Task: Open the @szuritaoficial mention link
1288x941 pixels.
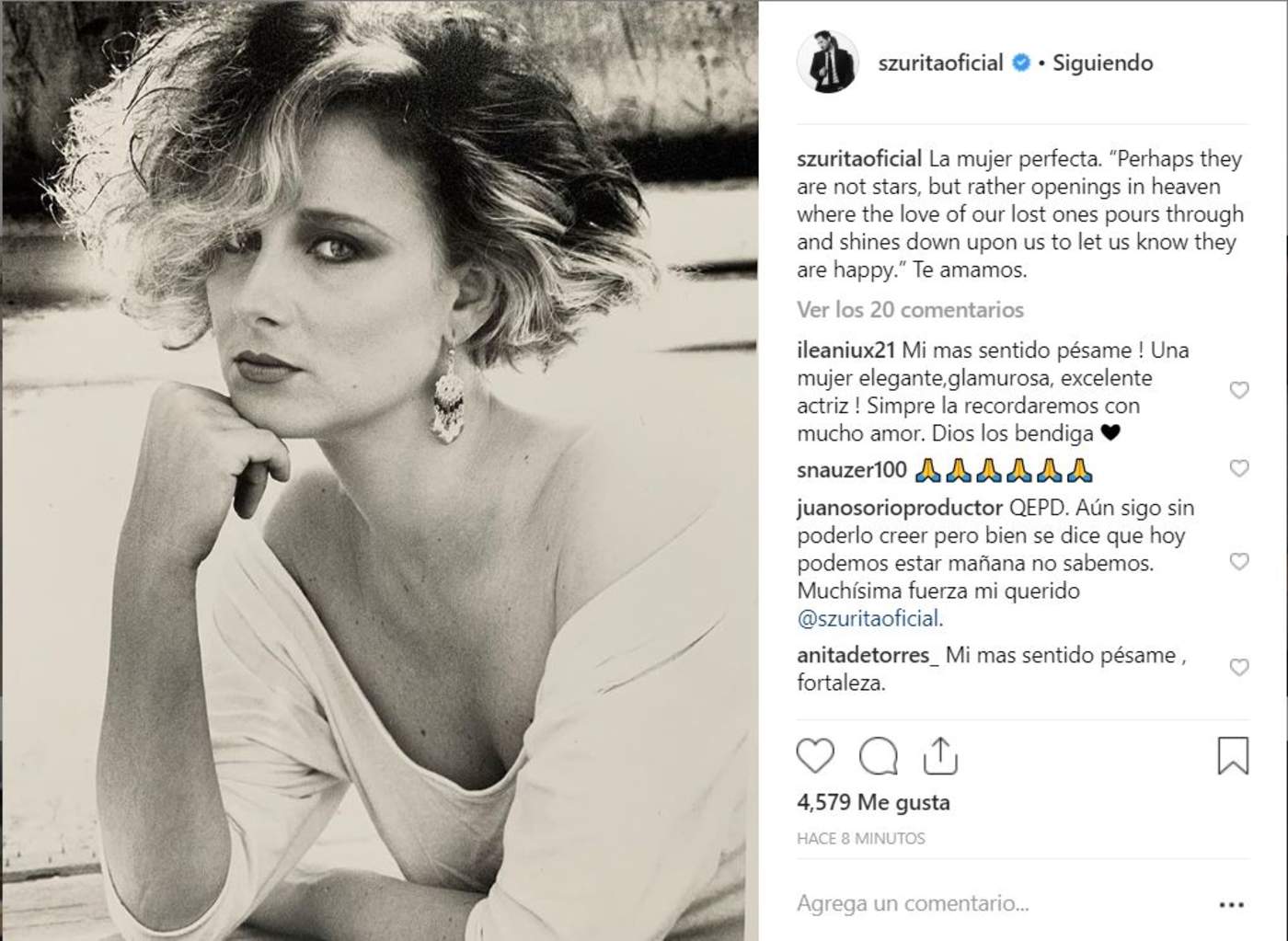Action: click(869, 618)
